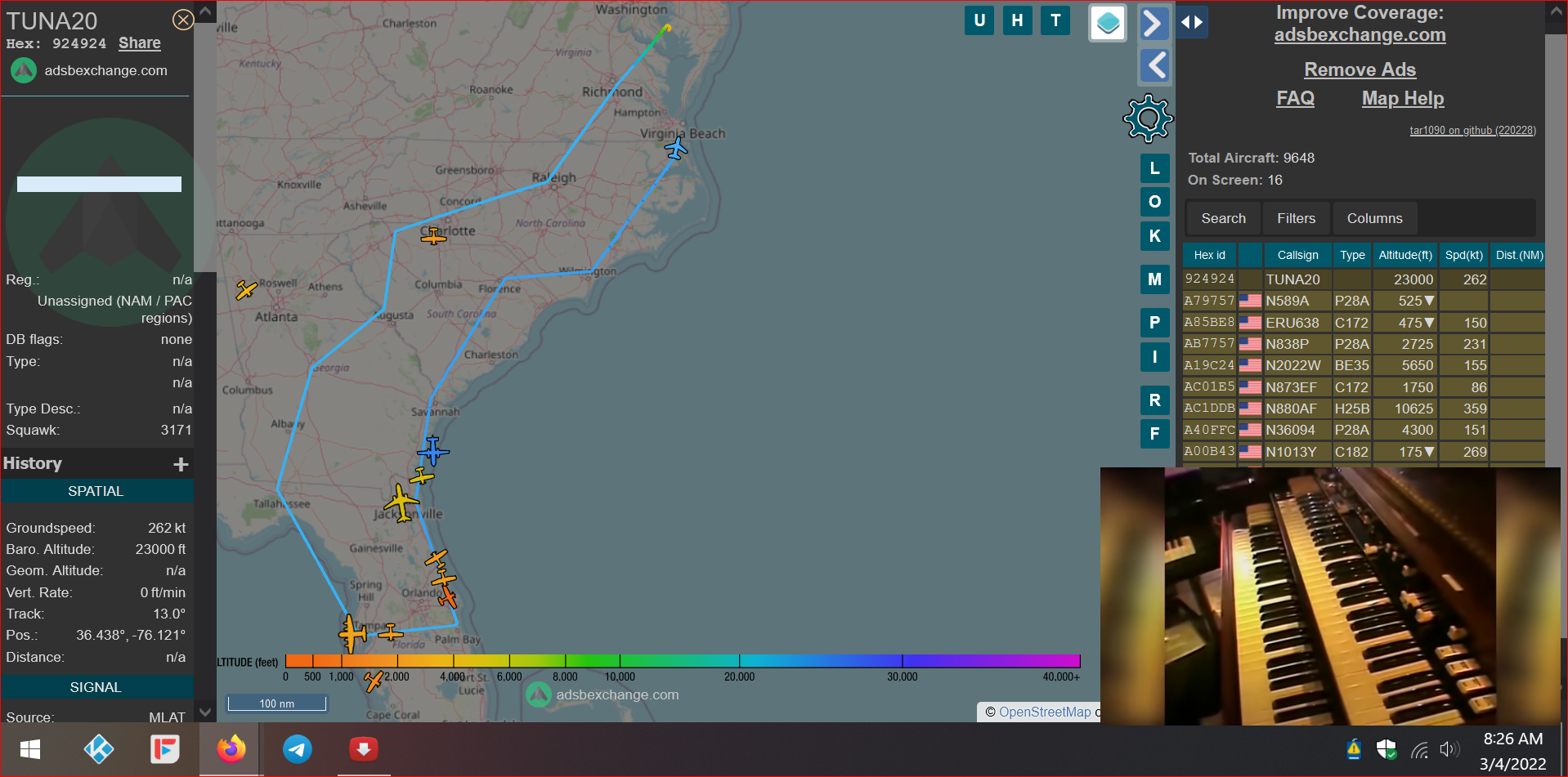Click the F follow button
The image size is (1568, 777).
pos(1154,434)
